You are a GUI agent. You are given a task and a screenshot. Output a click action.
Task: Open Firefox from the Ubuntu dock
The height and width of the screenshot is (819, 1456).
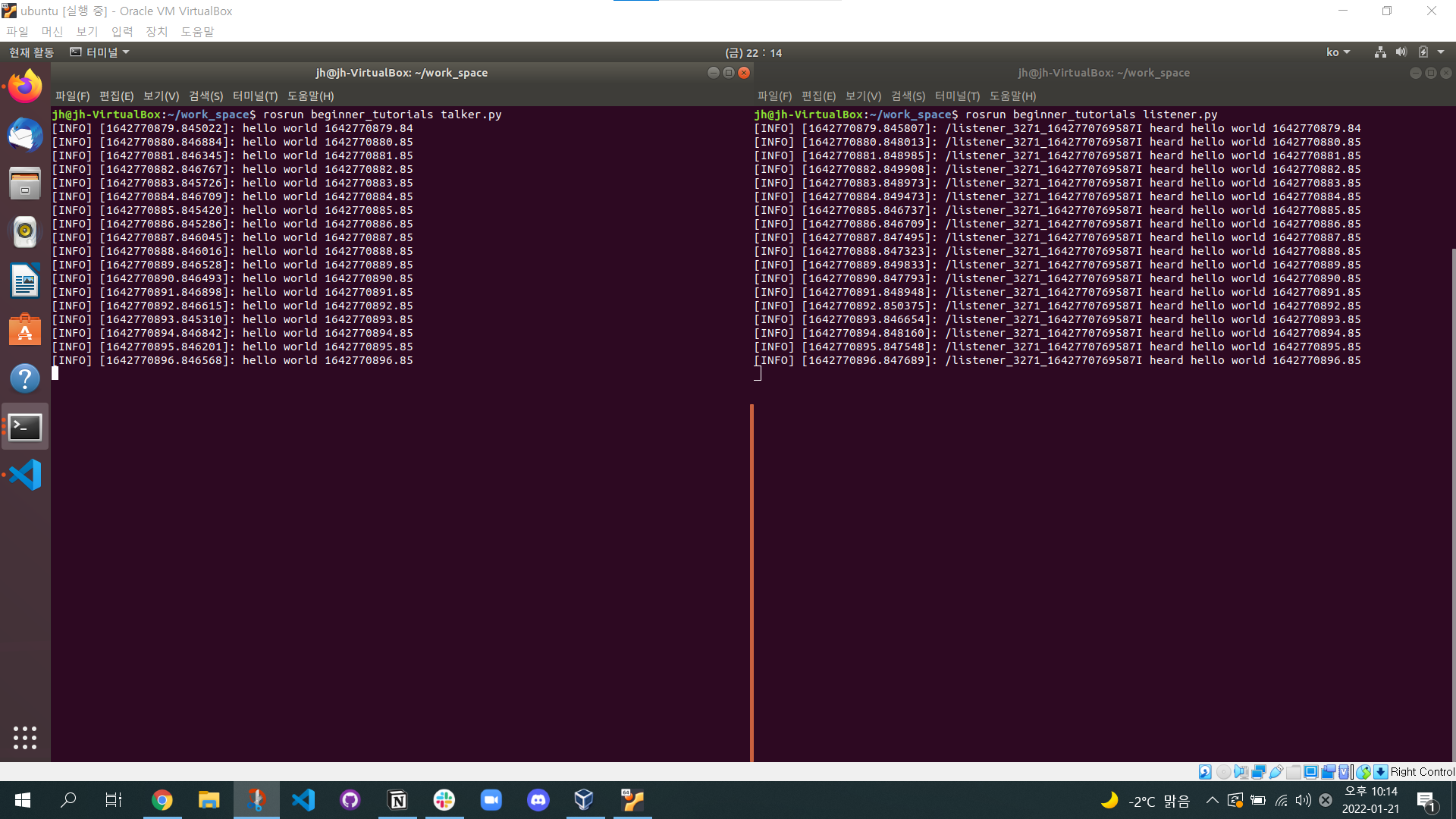tap(25, 86)
